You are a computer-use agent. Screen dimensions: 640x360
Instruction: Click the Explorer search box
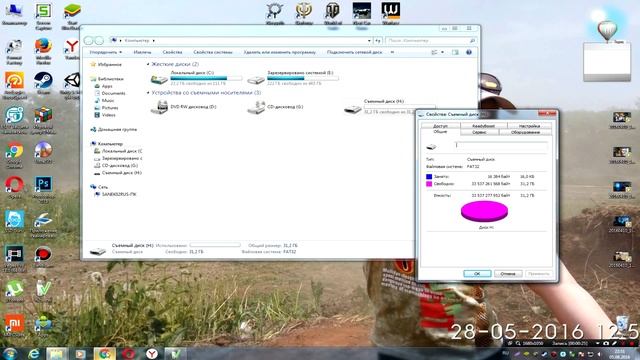coord(431,41)
